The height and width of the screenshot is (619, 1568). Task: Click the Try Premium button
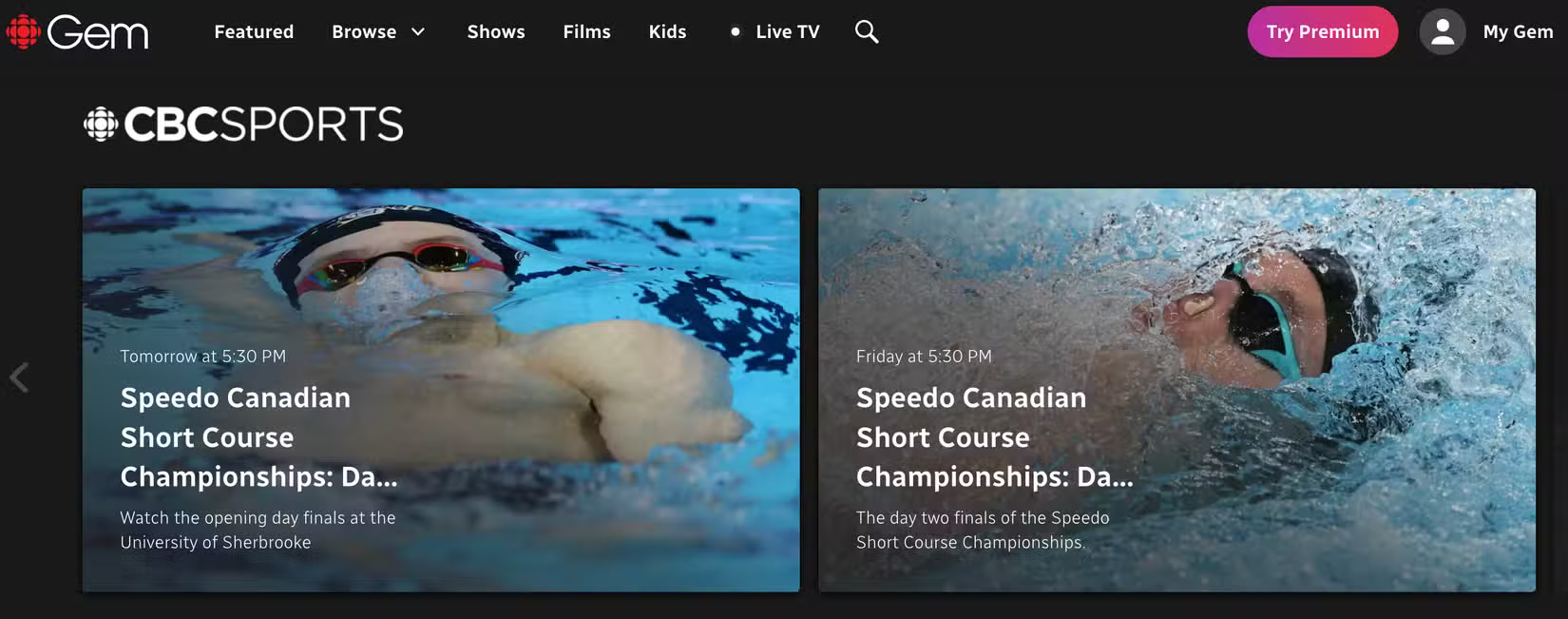coord(1322,31)
